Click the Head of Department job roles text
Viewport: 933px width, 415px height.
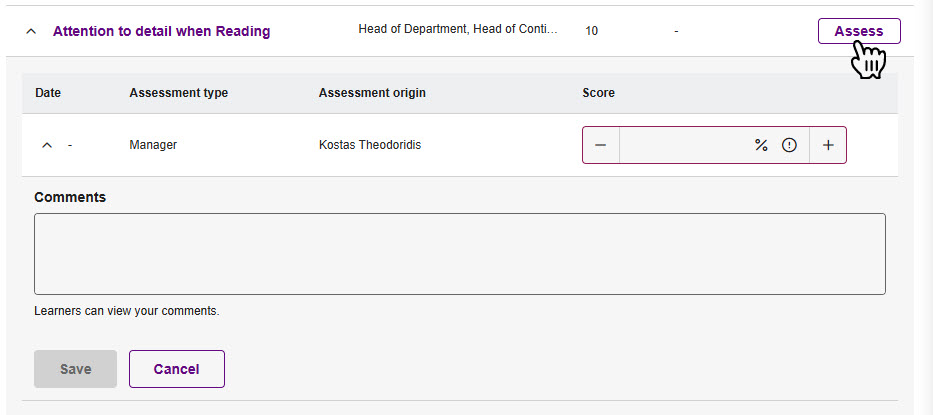(x=457, y=29)
